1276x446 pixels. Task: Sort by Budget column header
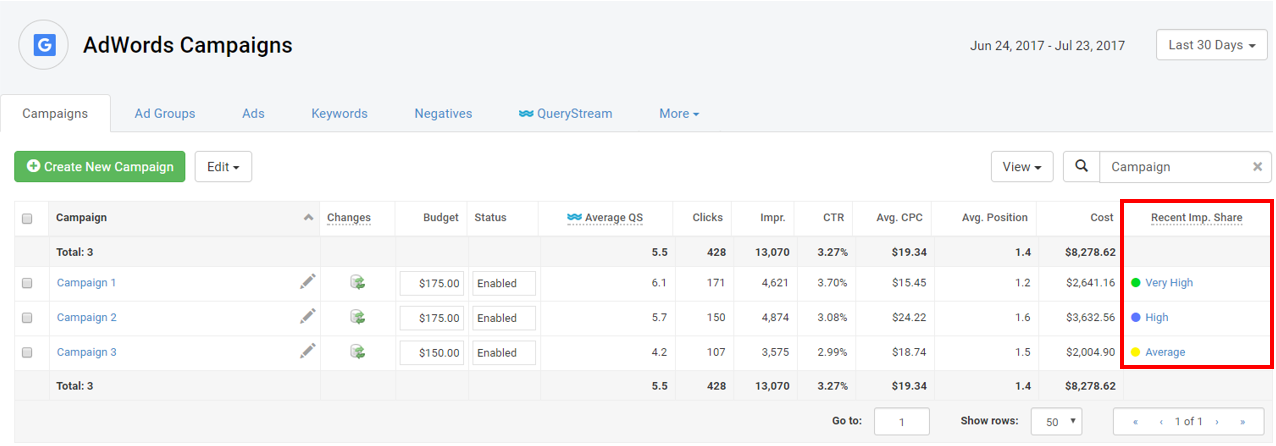coord(441,218)
